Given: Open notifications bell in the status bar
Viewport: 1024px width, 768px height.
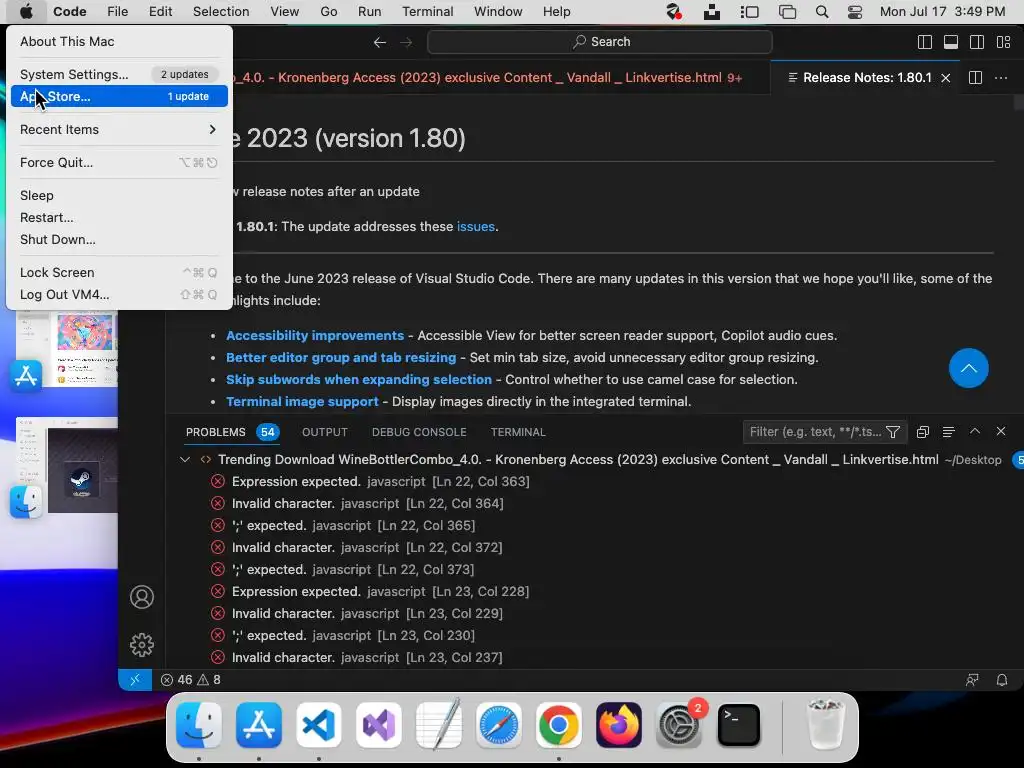Looking at the screenshot, I should point(1001,680).
